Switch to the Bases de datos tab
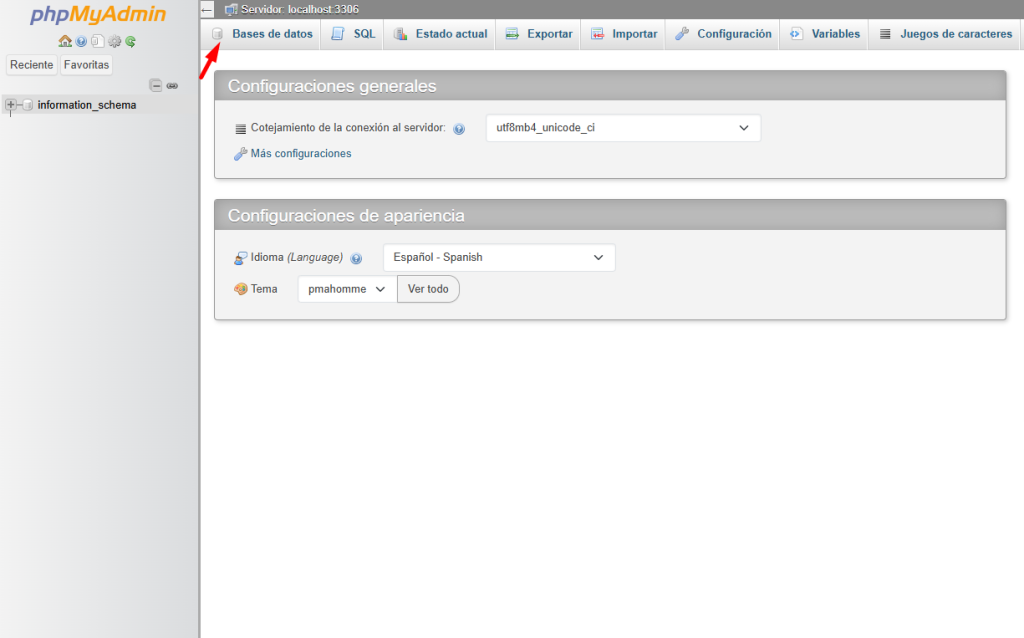This screenshot has height=638, width=1024. pos(262,34)
